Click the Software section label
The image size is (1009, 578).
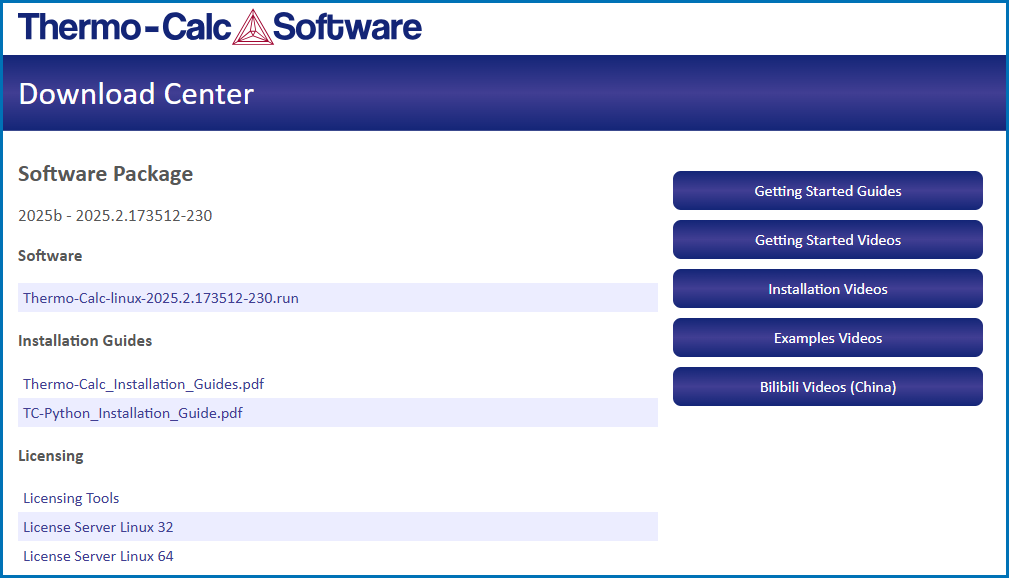click(50, 256)
